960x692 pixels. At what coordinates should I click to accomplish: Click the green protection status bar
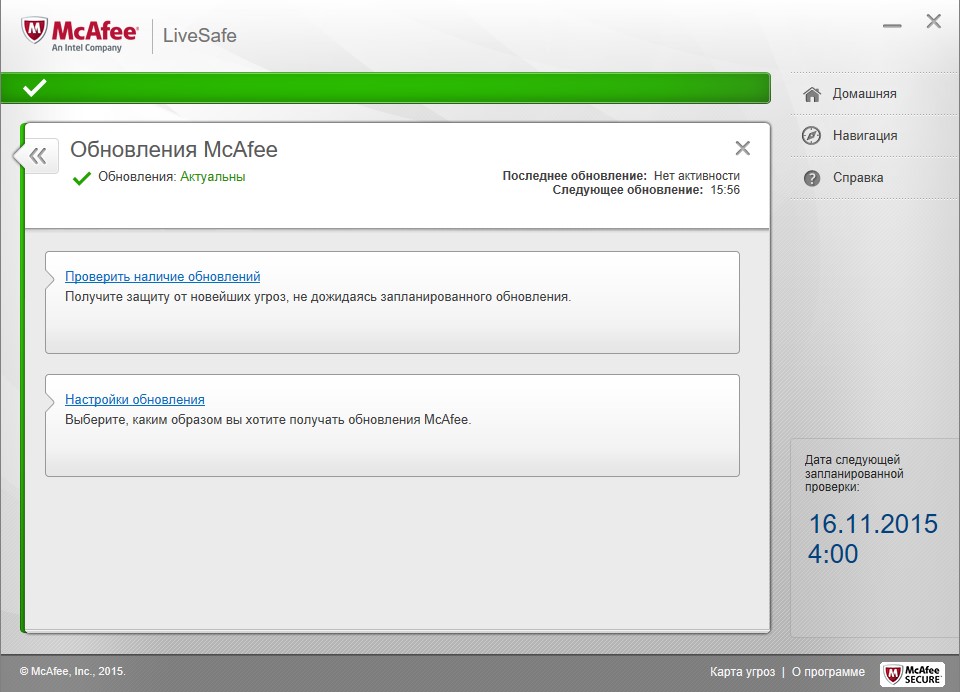[x=385, y=88]
